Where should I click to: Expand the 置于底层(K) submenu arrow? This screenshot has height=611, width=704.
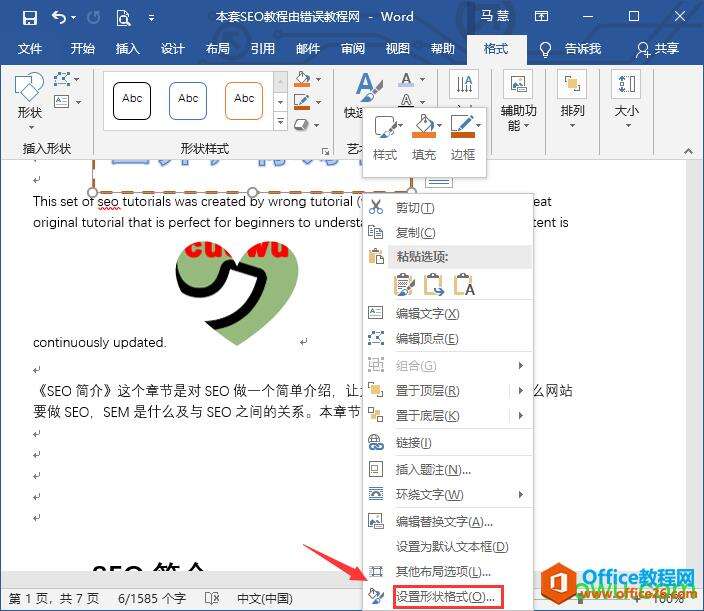click(521, 415)
